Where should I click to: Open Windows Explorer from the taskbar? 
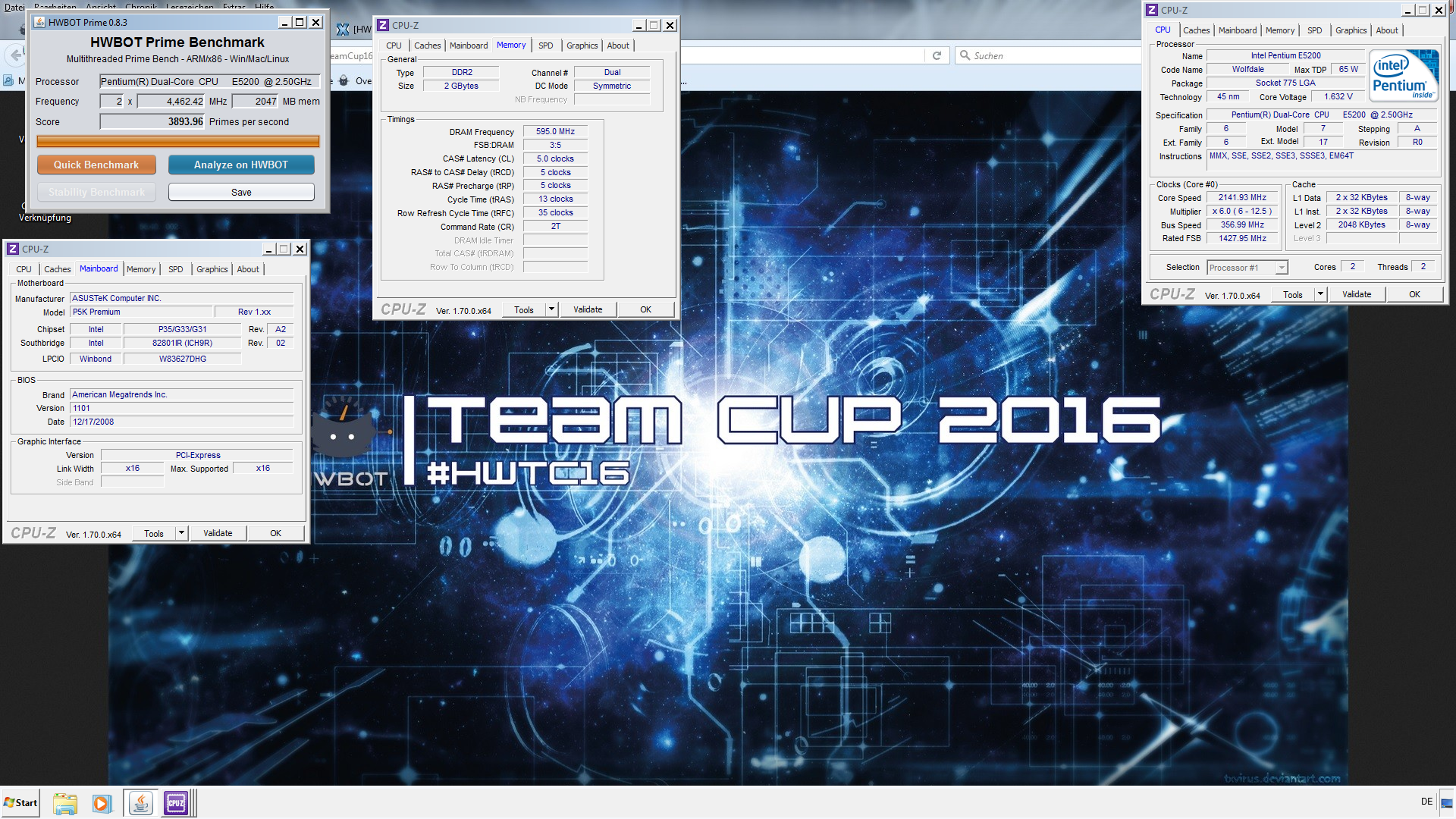[x=65, y=803]
